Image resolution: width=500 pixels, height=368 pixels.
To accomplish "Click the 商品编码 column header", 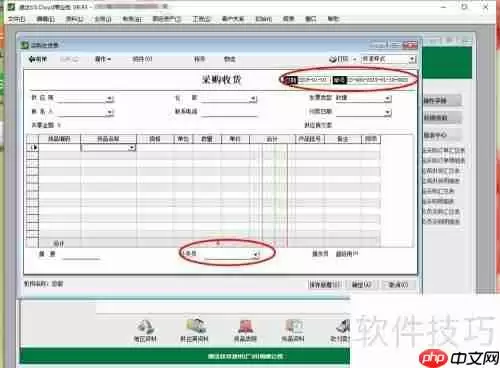I will coord(60,139).
